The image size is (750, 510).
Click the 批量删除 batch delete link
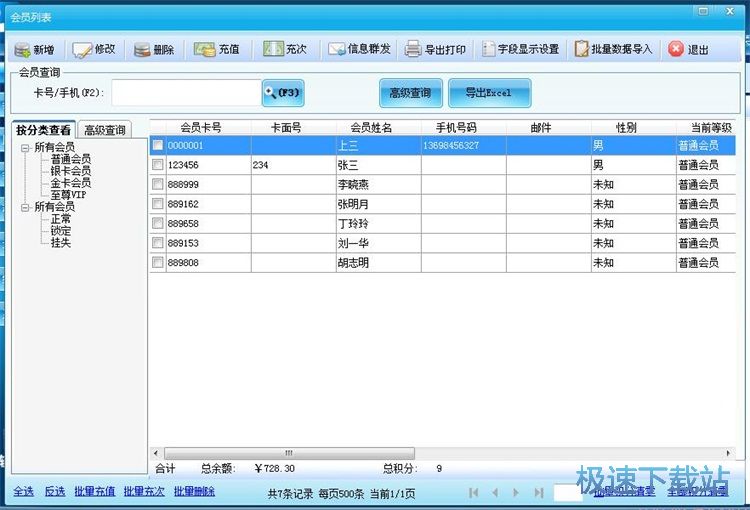point(194,491)
